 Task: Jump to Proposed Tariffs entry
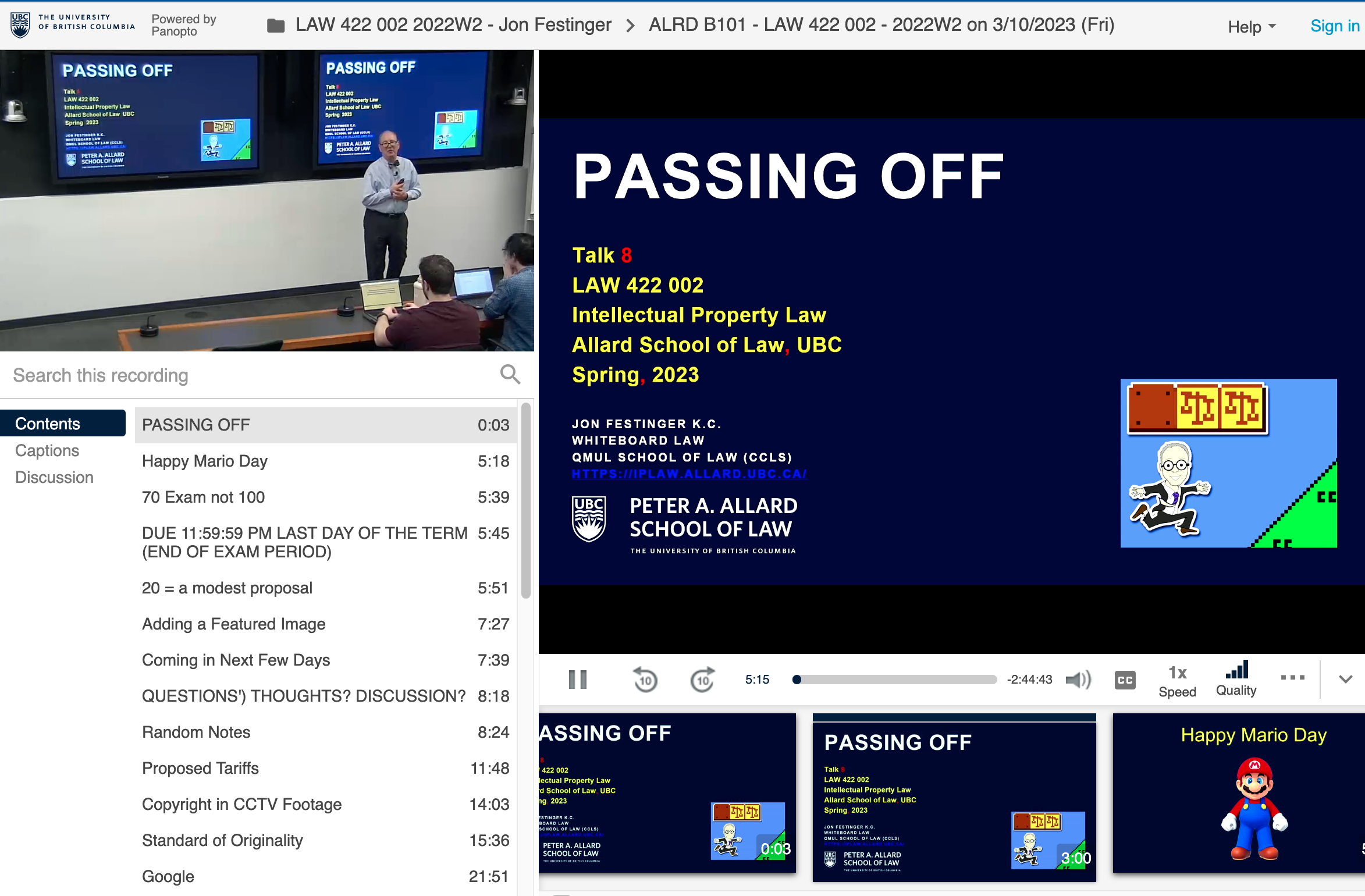[x=326, y=768]
